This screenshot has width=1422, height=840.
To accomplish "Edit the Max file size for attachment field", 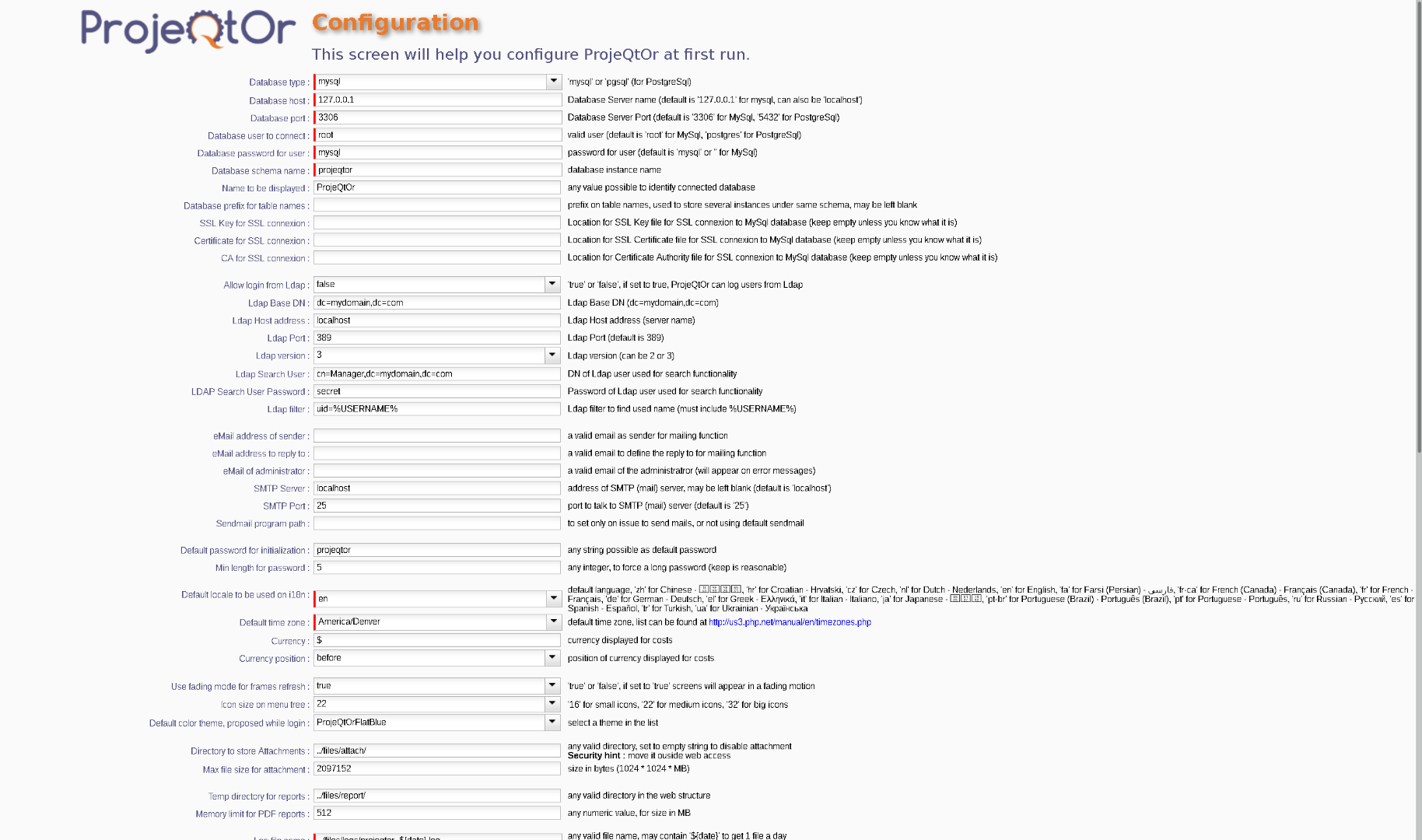I will [x=437, y=769].
